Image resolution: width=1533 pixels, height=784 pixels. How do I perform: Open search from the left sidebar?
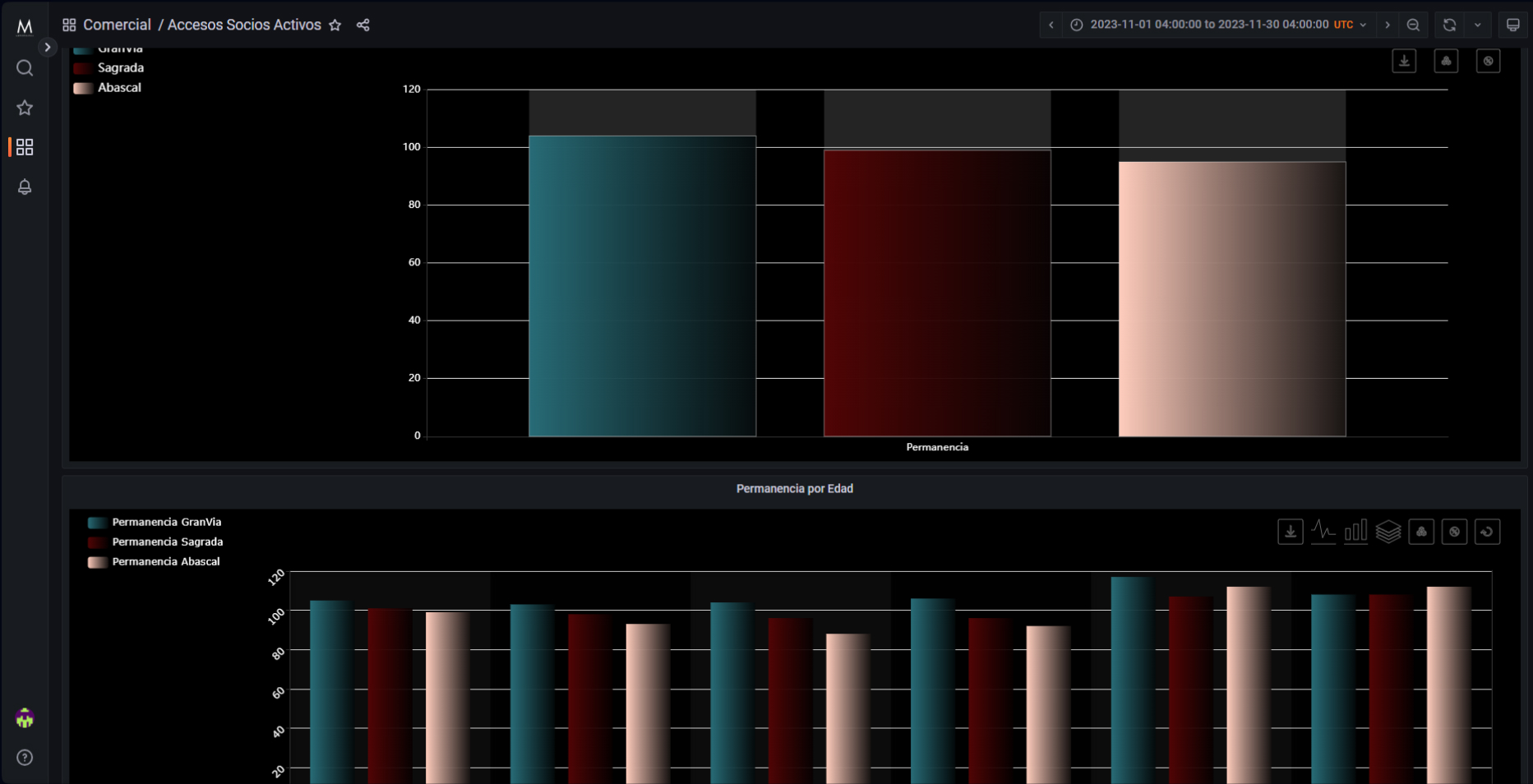pyautogui.click(x=25, y=68)
